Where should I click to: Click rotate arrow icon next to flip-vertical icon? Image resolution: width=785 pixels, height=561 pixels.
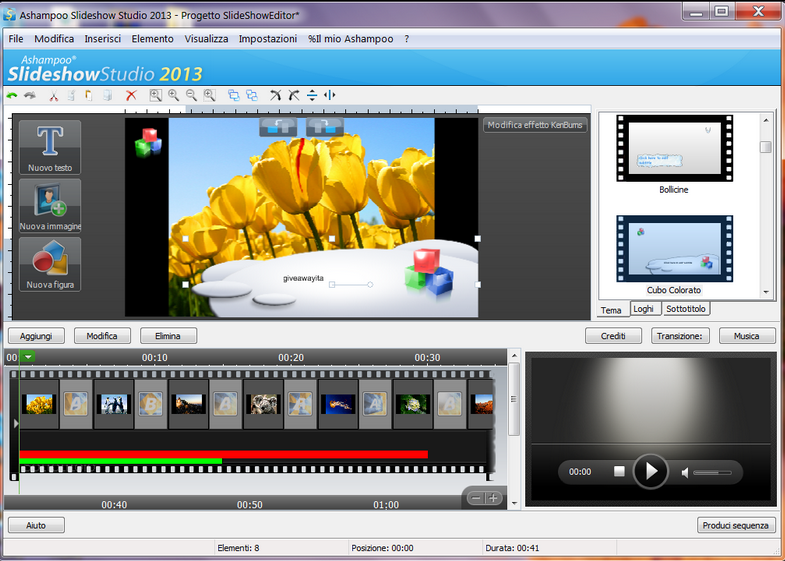(x=294, y=95)
